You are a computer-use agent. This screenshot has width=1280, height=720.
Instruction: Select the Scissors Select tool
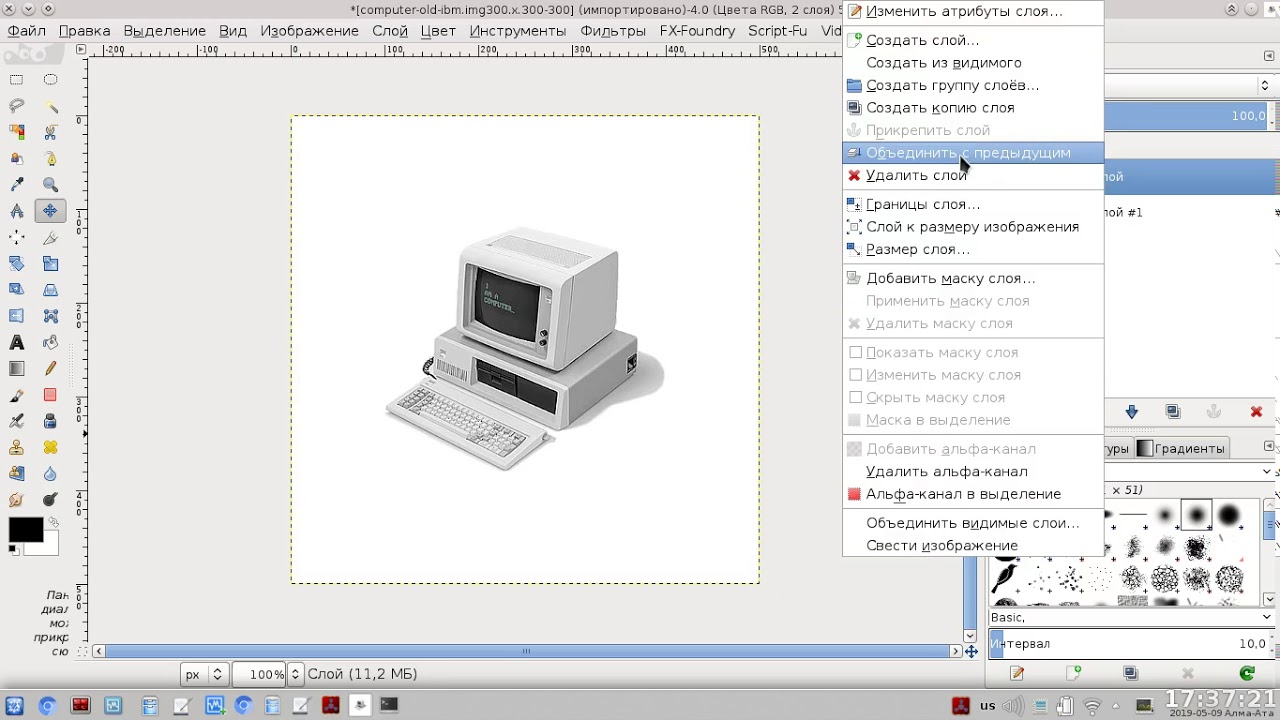[50, 132]
